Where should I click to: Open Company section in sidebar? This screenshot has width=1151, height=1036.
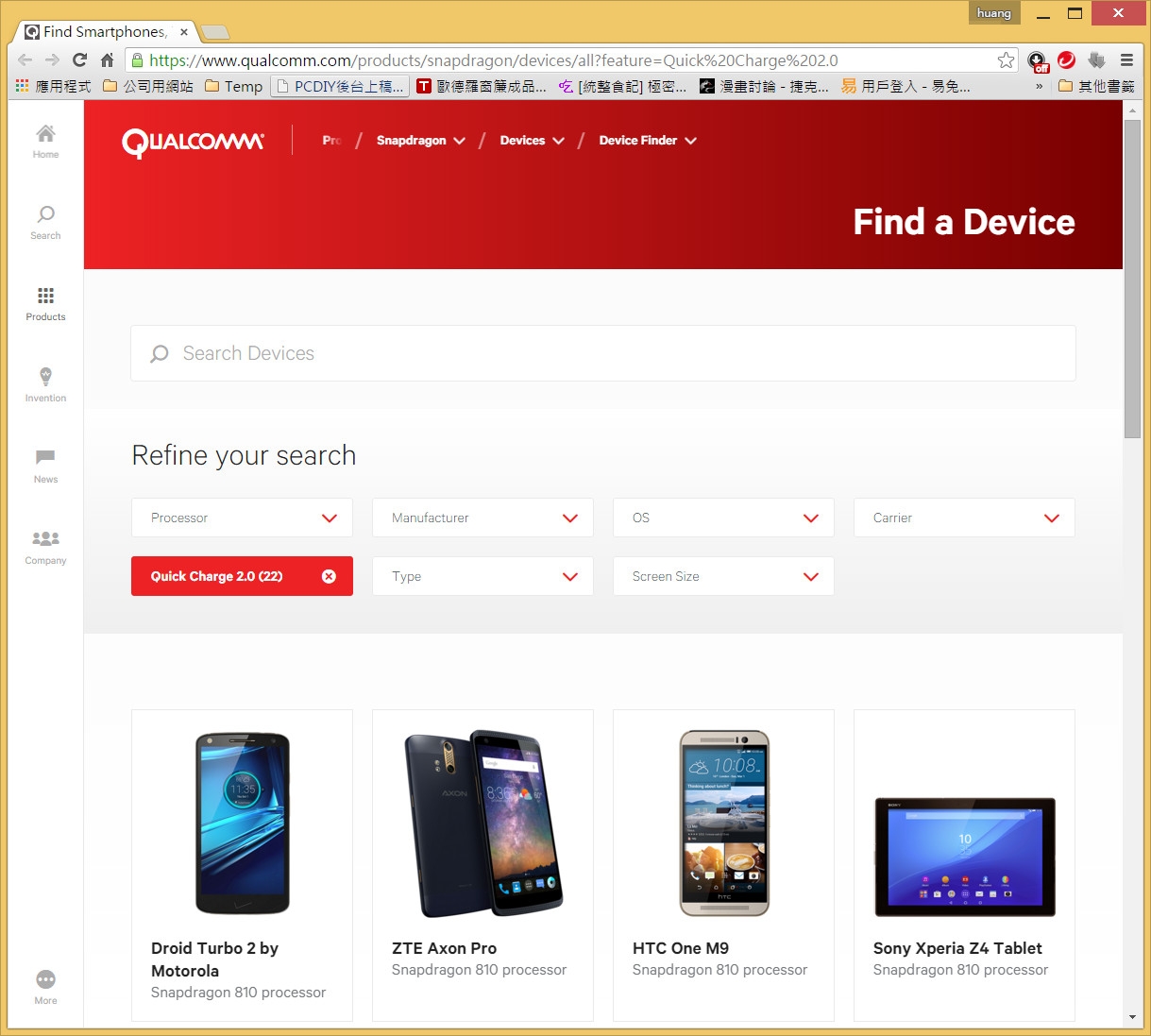pos(45,547)
